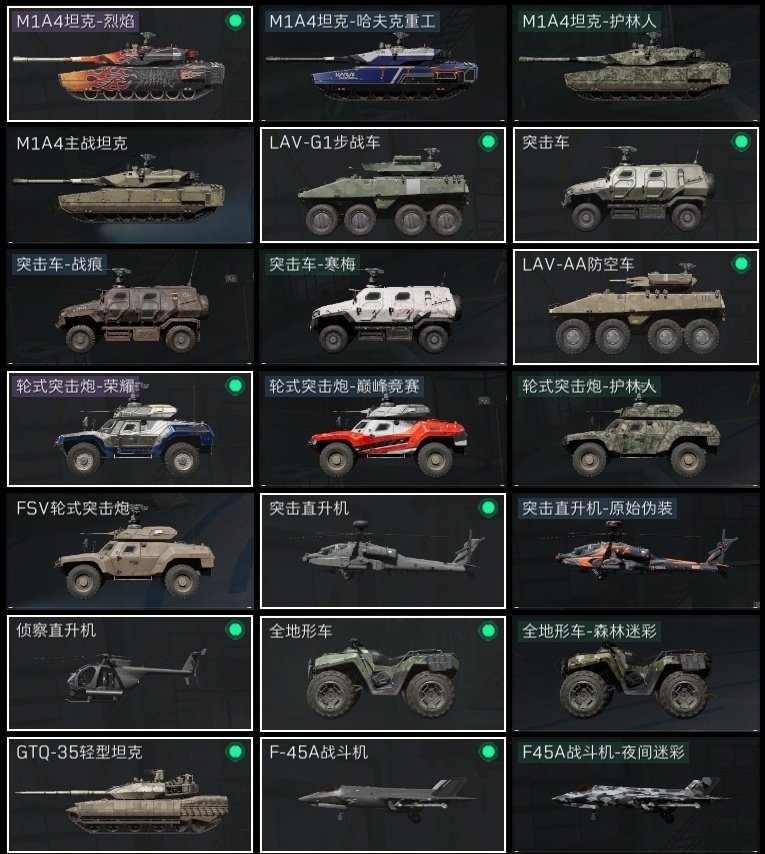Toggle the green equipped dot on 突击车
The height and width of the screenshot is (854, 765).
740,142
